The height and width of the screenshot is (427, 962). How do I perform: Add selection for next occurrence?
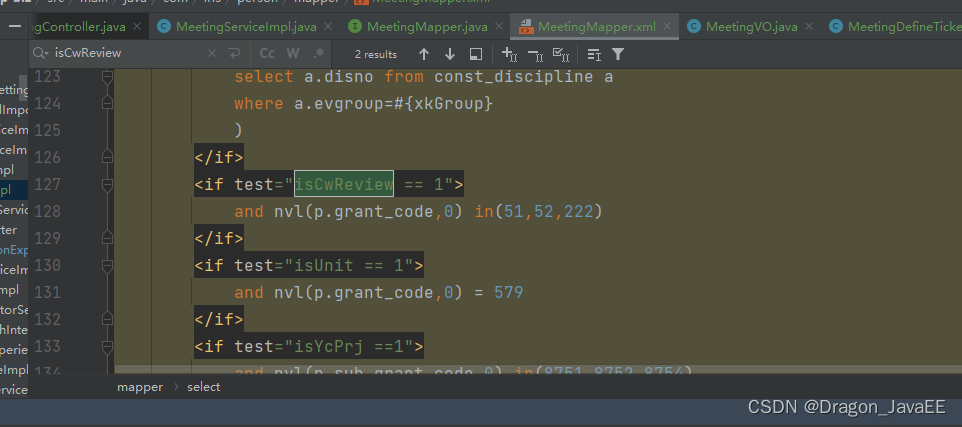coord(509,54)
